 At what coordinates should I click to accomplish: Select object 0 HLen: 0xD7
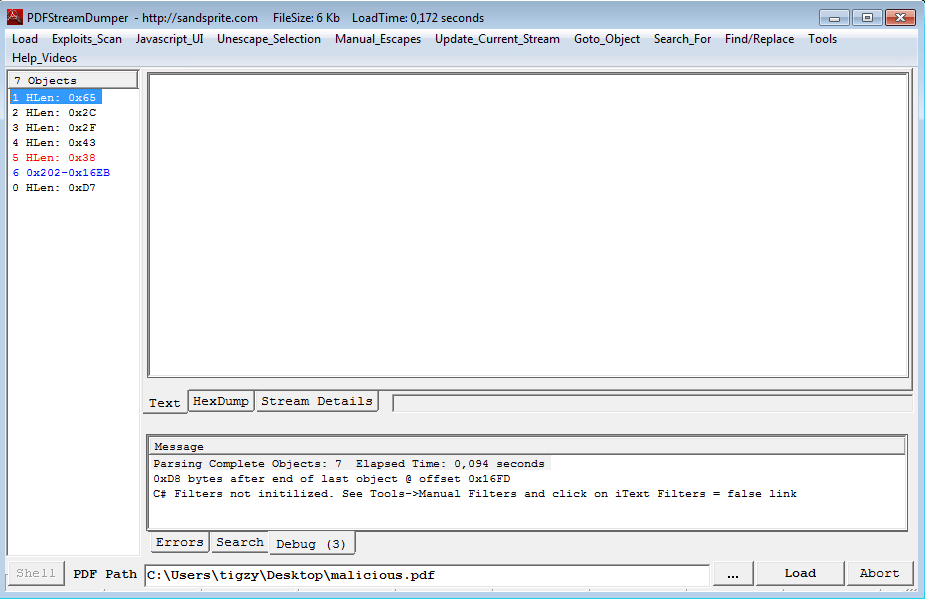coord(54,188)
